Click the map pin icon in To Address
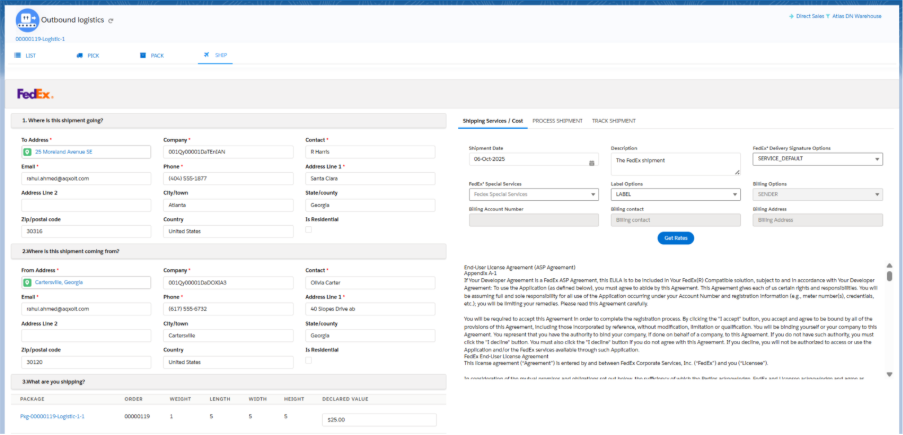The height and width of the screenshot is (435, 903). (x=27, y=152)
